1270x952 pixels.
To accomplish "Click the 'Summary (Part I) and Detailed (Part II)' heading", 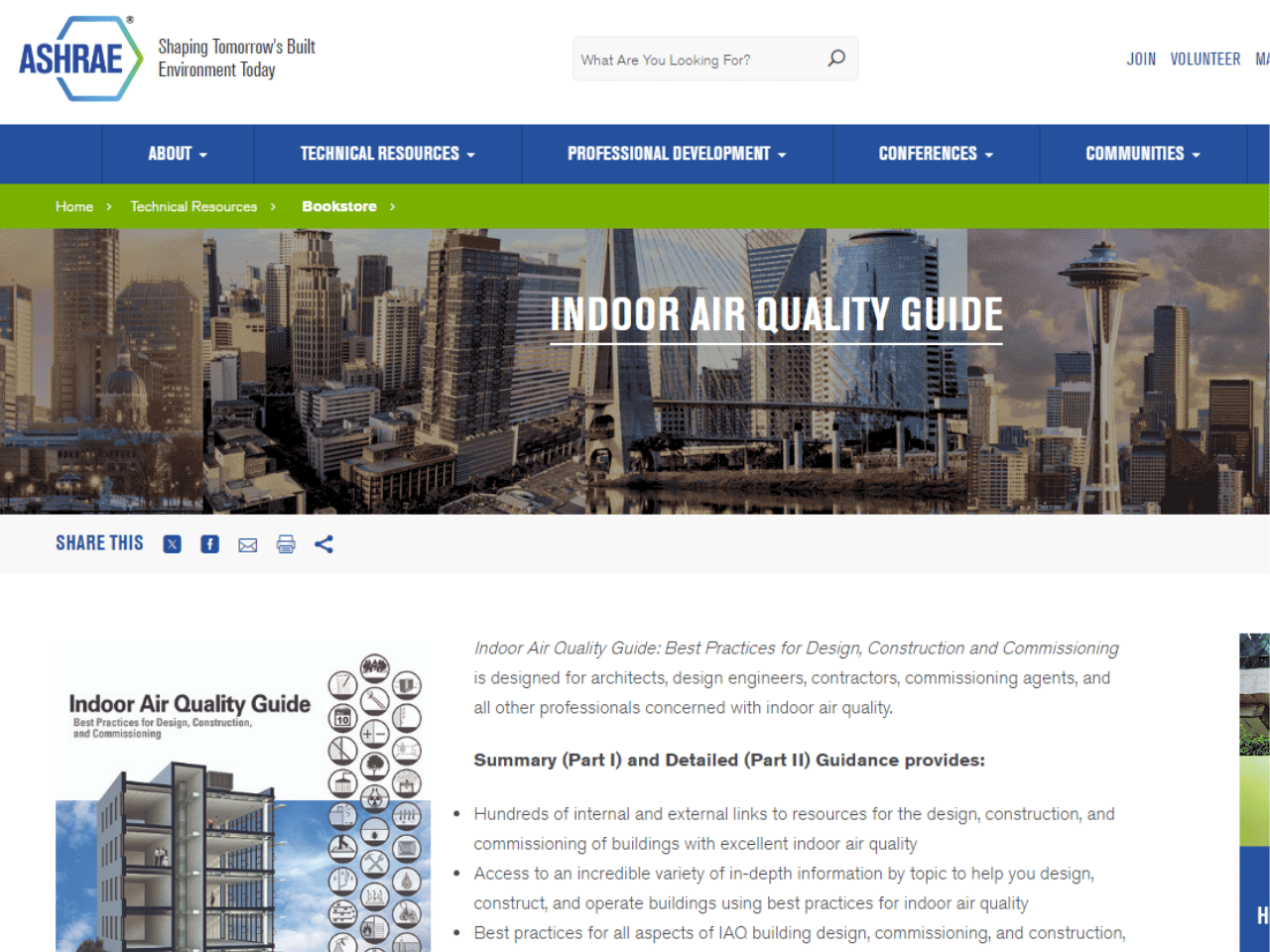I will click(x=729, y=761).
